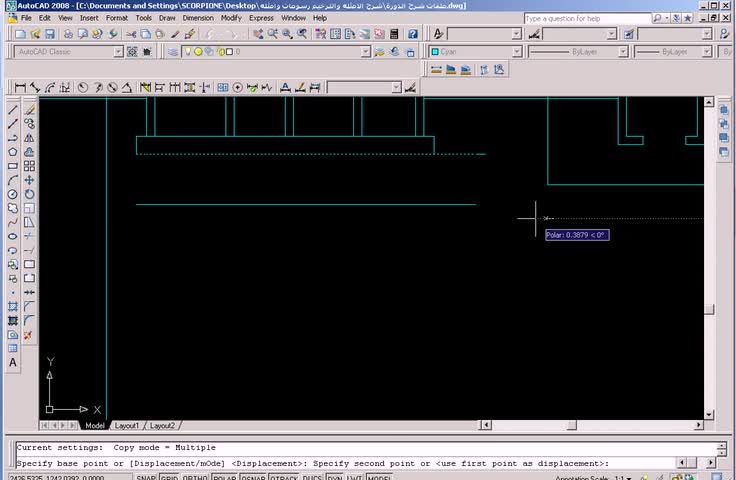Select the Hatch tool
The width and height of the screenshot is (736, 480).
pos(13,306)
